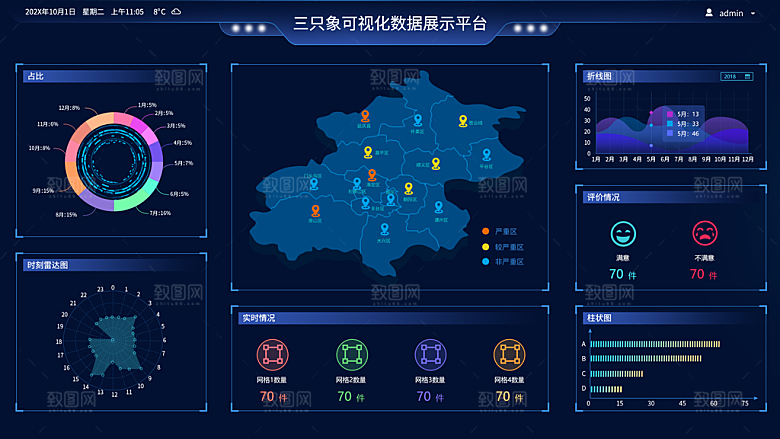
Task: Click the purple 网格3数量 grid icon
Action: click(x=430, y=354)
